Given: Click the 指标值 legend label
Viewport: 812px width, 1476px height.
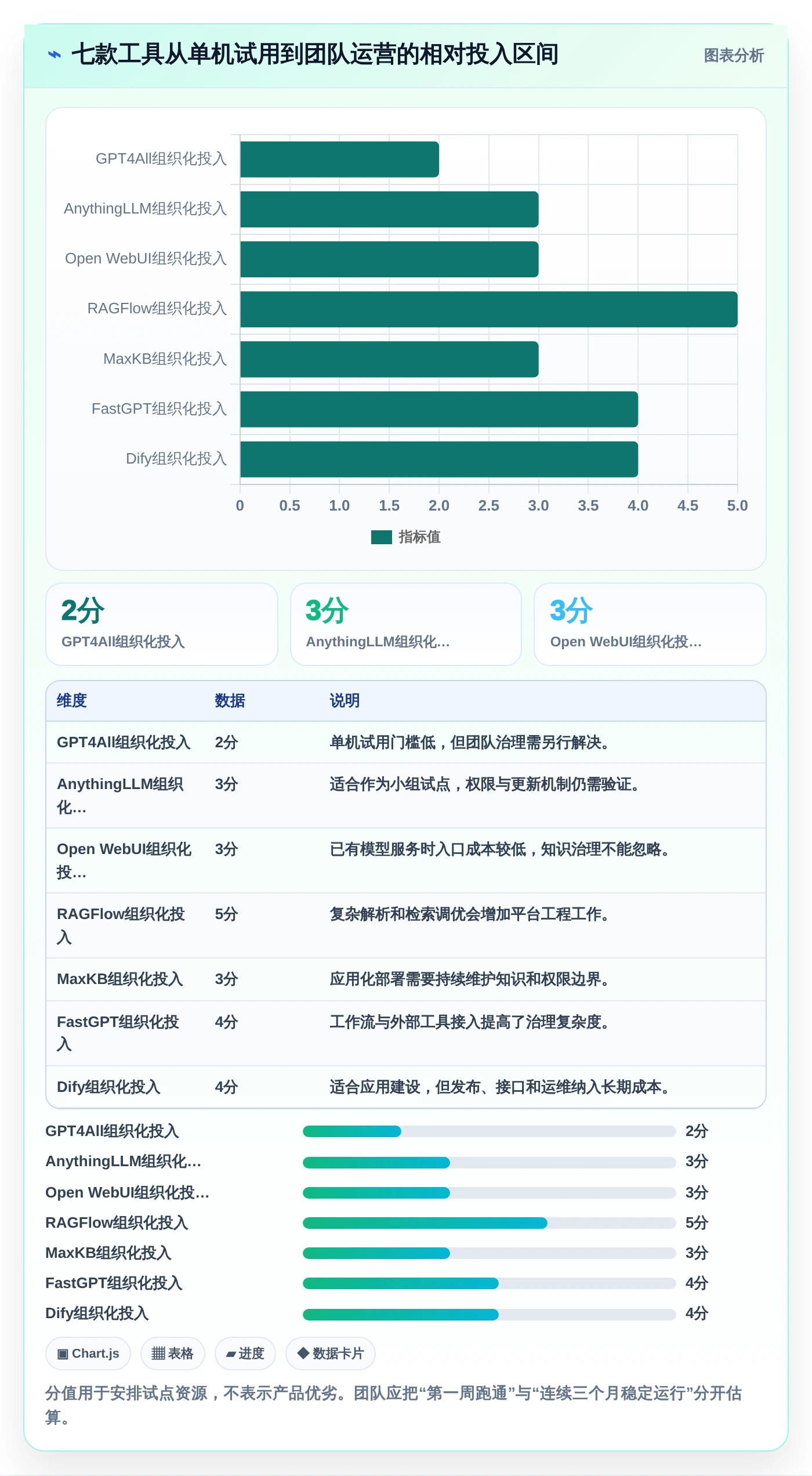Looking at the screenshot, I should (x=419, y=537).
